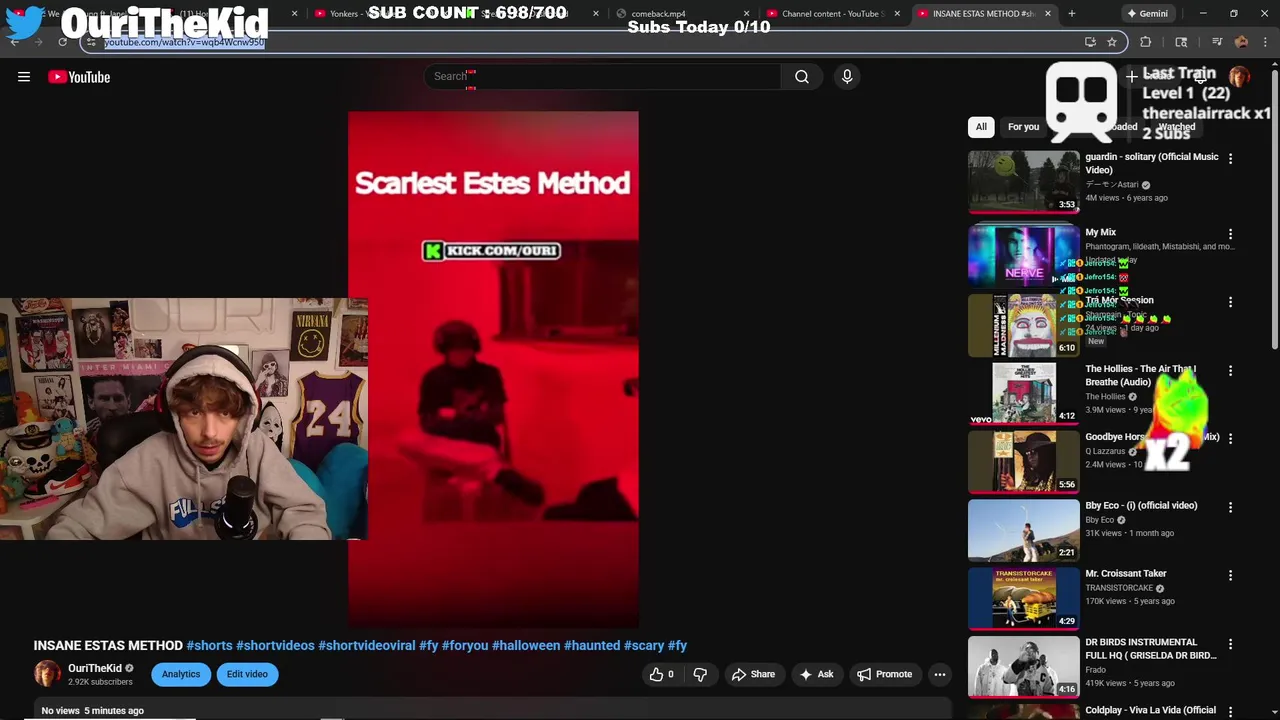Open options for My Mix
This screenshot has height=720, width=1280.
(x=1231, y=234)
